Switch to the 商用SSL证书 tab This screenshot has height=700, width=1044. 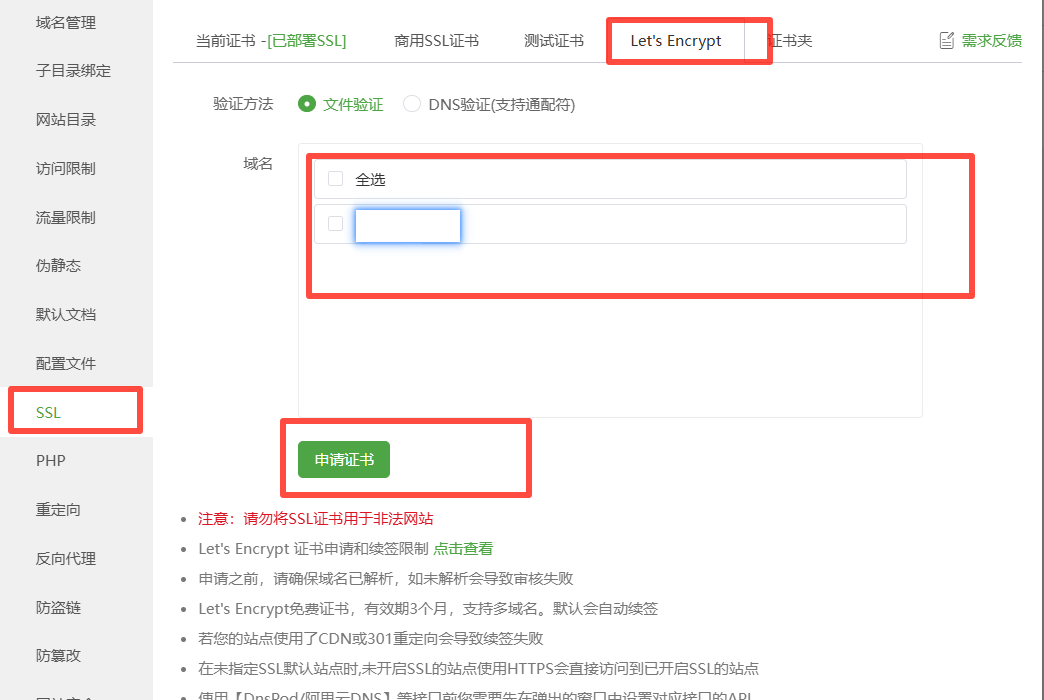[x=436, y=41]
